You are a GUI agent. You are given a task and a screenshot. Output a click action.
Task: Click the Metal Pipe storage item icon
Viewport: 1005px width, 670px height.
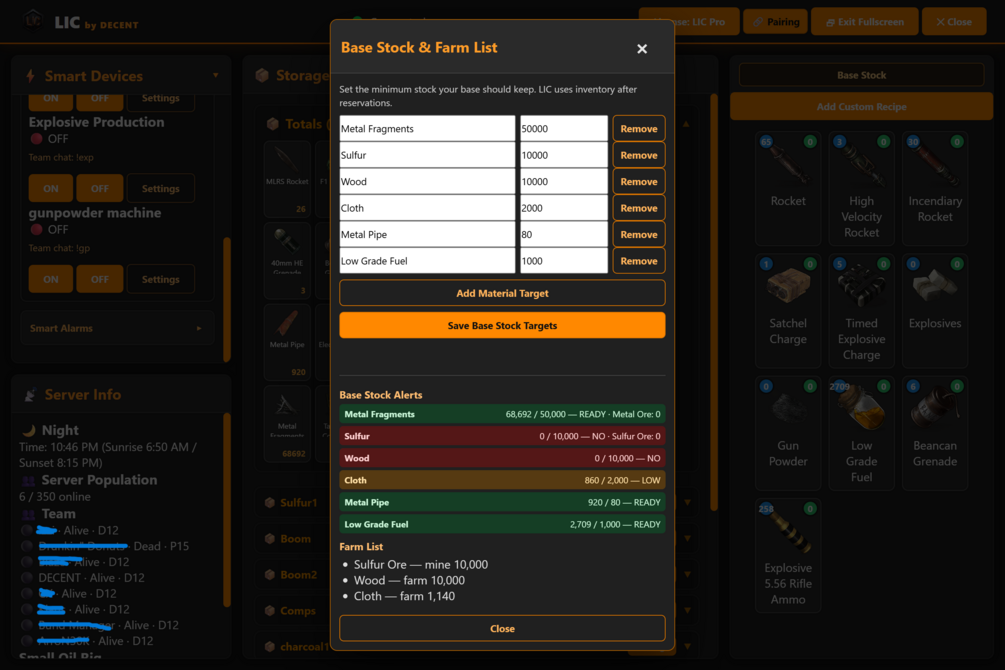[x=287, y=323]
